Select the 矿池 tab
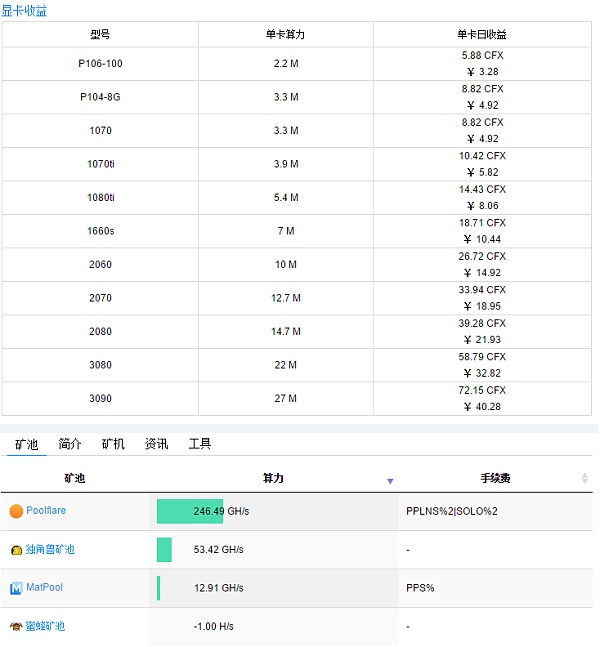The height and width of the screenshot is (647, 600). coord(26,444)
